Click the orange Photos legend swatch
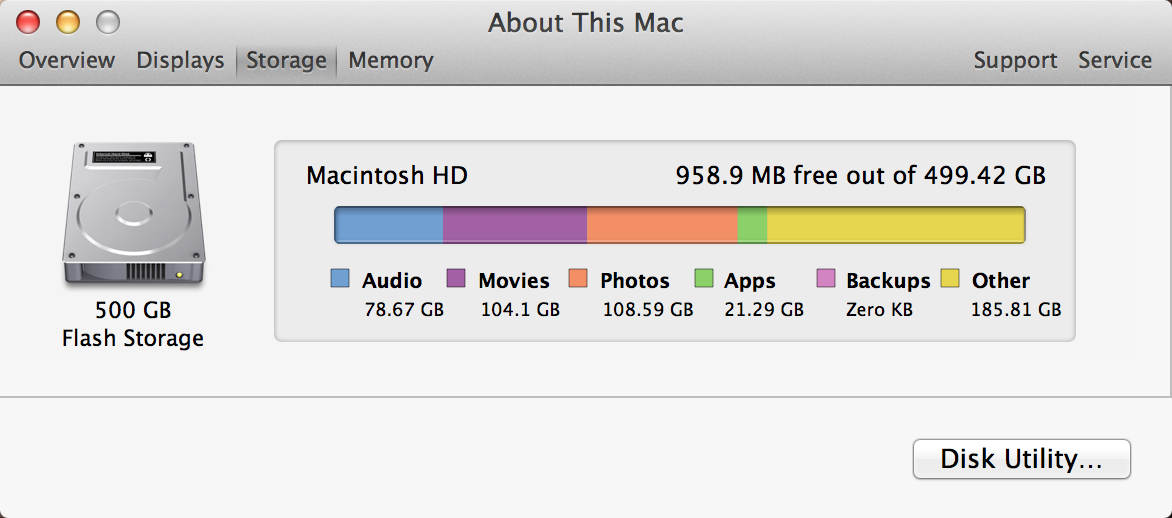1172x518 pixels. [579, 279]
